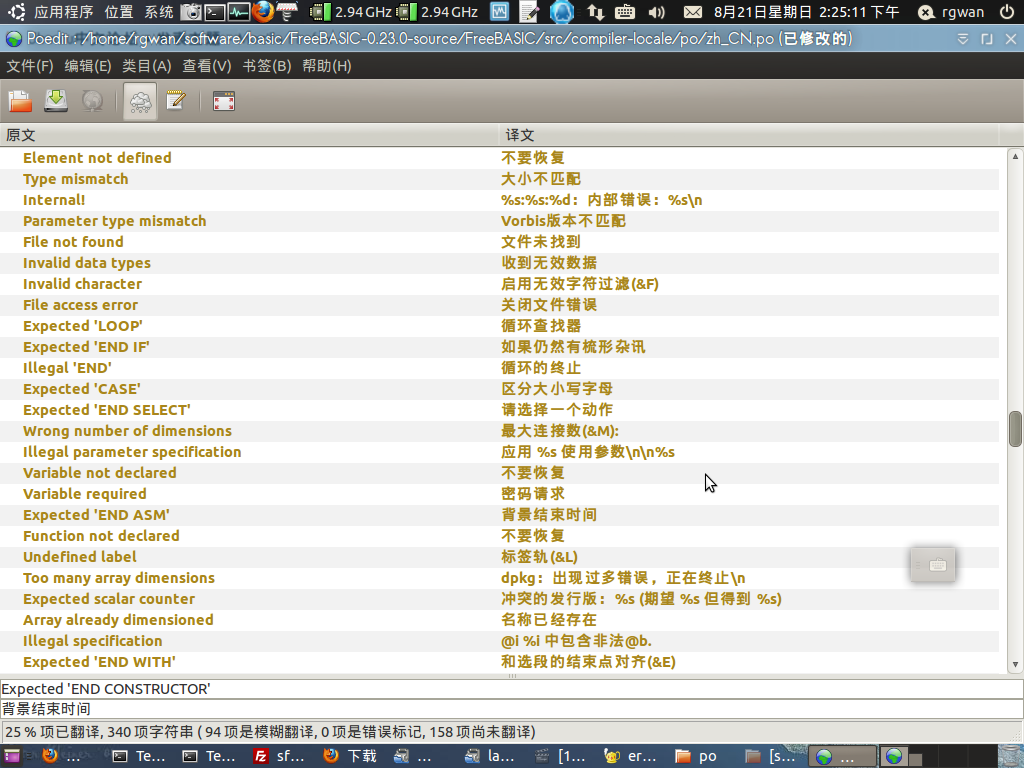
Task: Click the floating keyboard input widget
Action: tap(933, 565)
